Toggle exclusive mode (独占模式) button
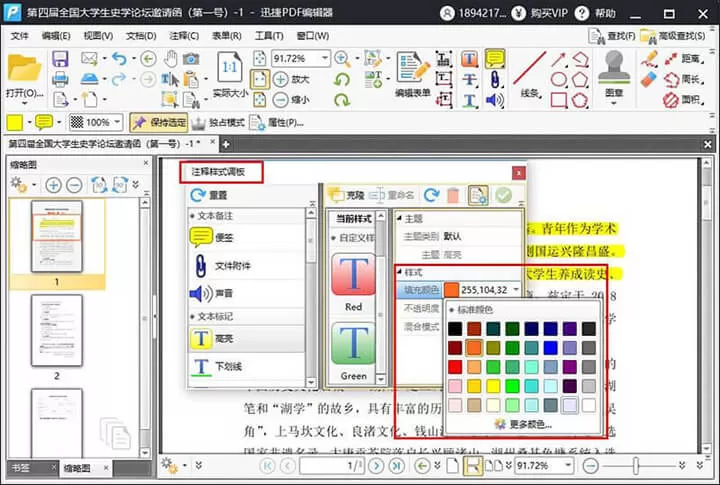This screenshot has height=485, width=720. [x=218, y=122]
